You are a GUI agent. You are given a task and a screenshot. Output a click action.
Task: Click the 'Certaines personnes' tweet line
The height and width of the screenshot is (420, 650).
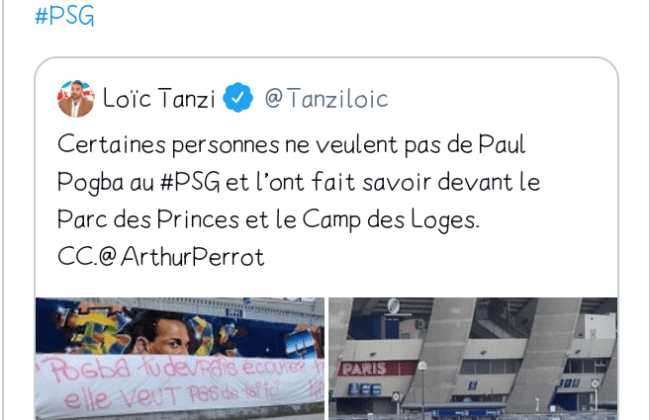click(291, 145)
